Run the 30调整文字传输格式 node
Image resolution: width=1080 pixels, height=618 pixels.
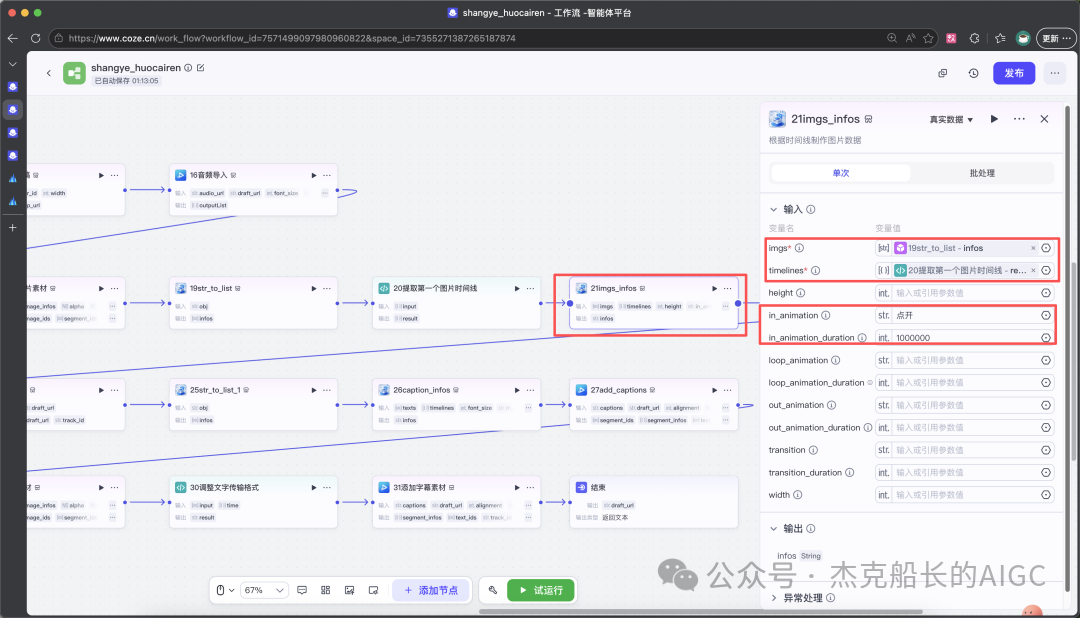(x=313, y=487)
